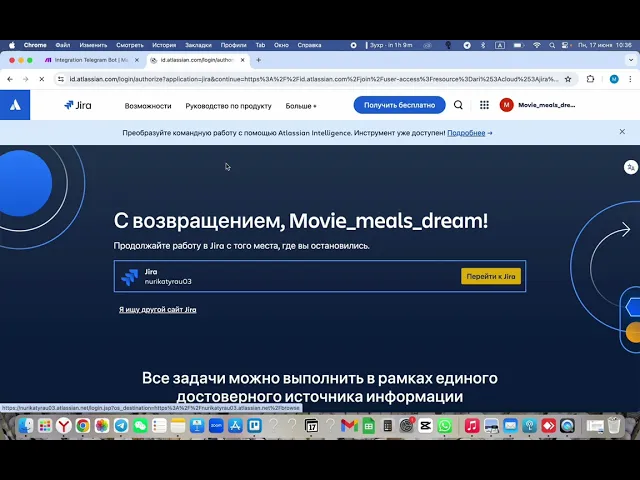
Task: Follow the Подробнее link in banner
Action: point(466,133)
